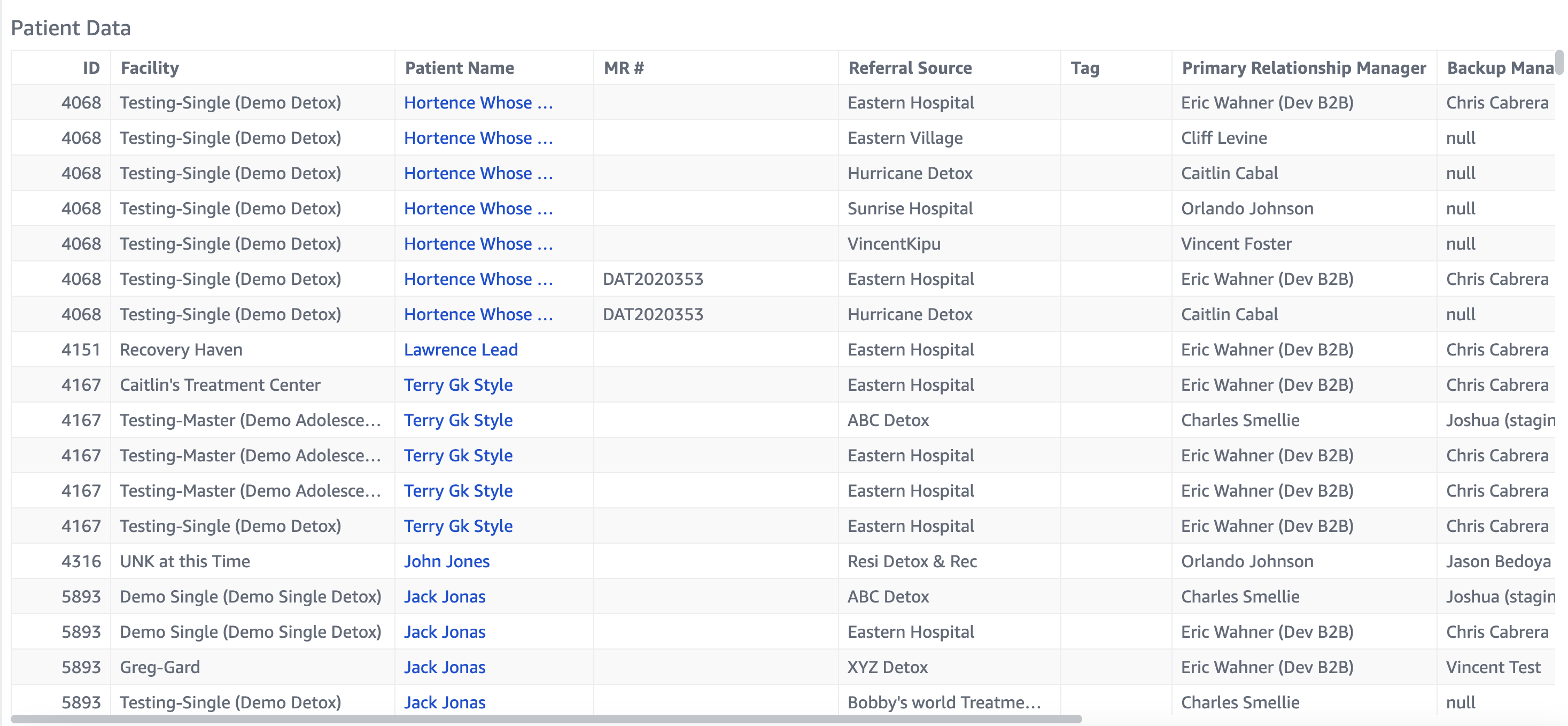Click Terry Gk Style link in ABC Detox row
The height and width of the screenshot is (726, 1568).
459,420
